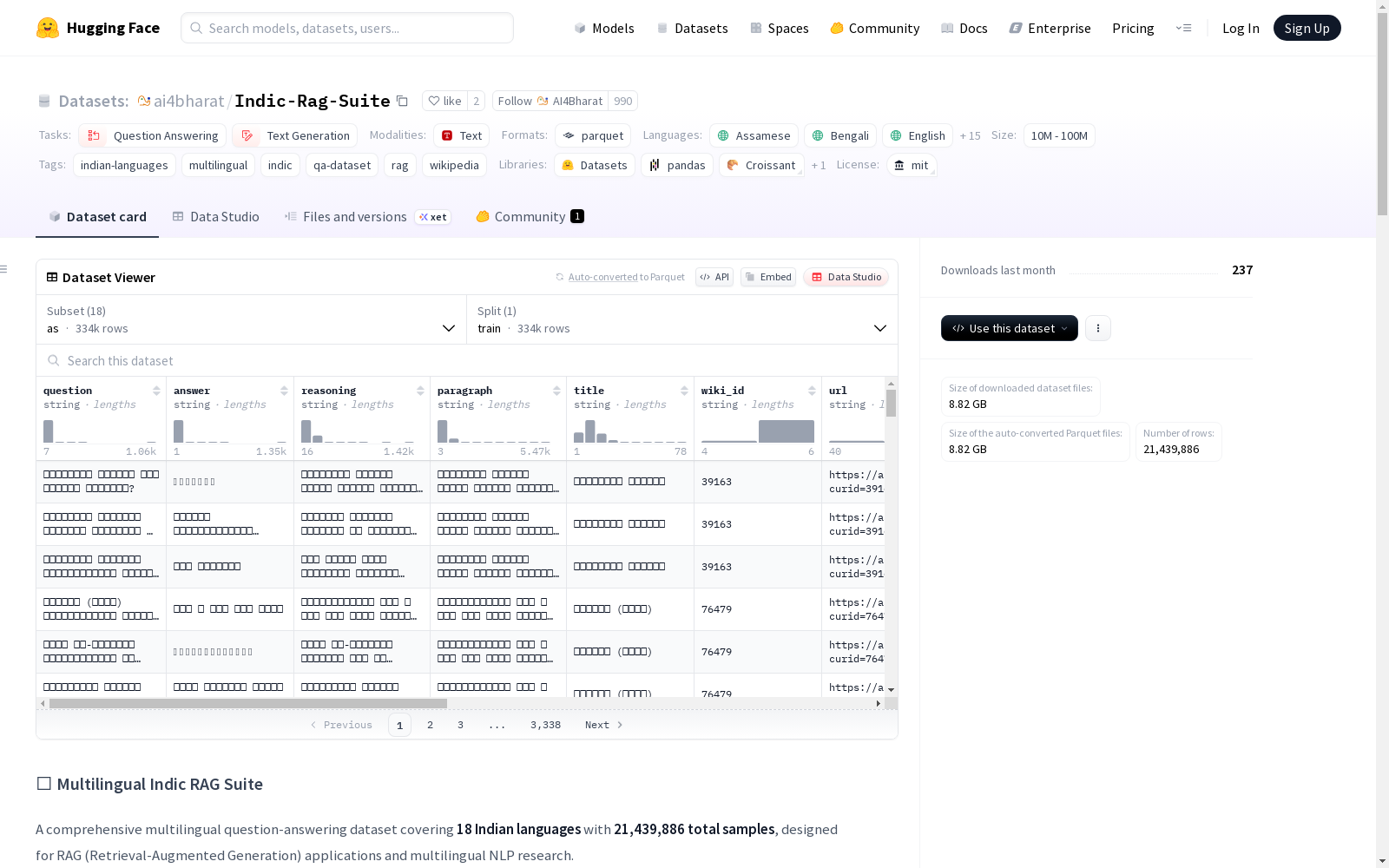Open Data Studio from viewer header

tap(846, 277)
